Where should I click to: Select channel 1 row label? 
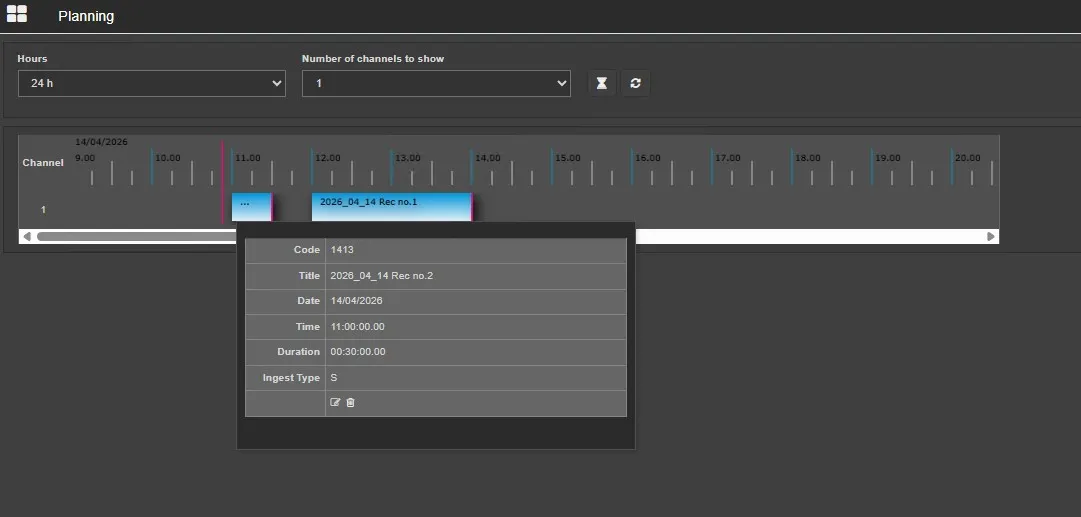tap(43, 210)
